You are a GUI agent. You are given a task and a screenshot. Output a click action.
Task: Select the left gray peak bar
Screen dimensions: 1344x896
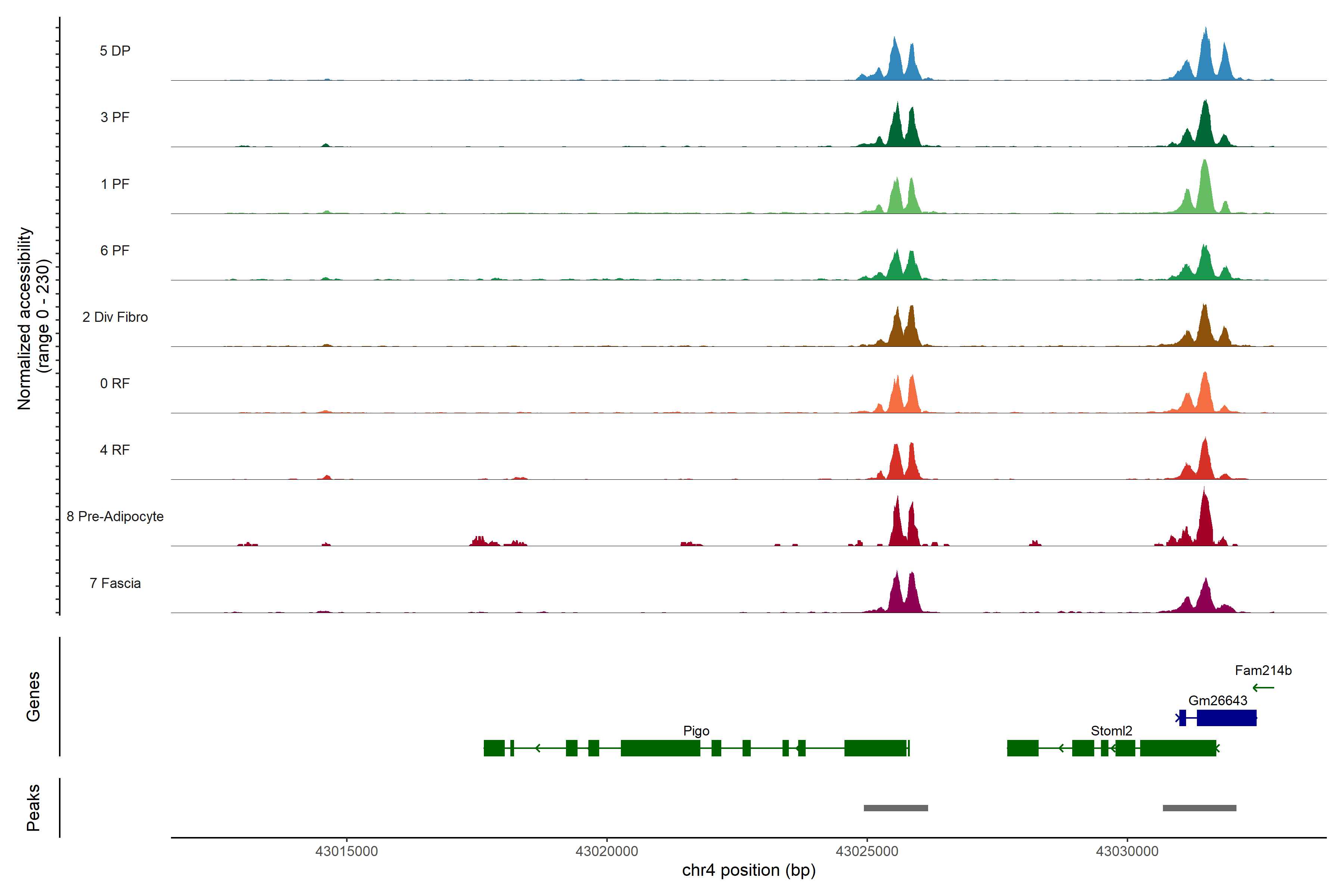point(895,808)
